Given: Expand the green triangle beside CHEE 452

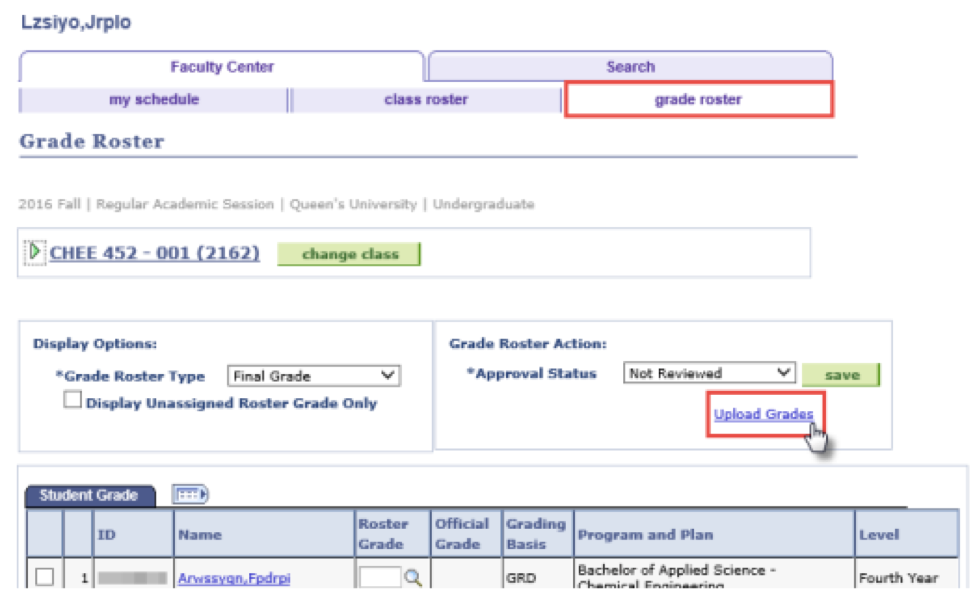Looking at the screenshot, I should [36, 252].
